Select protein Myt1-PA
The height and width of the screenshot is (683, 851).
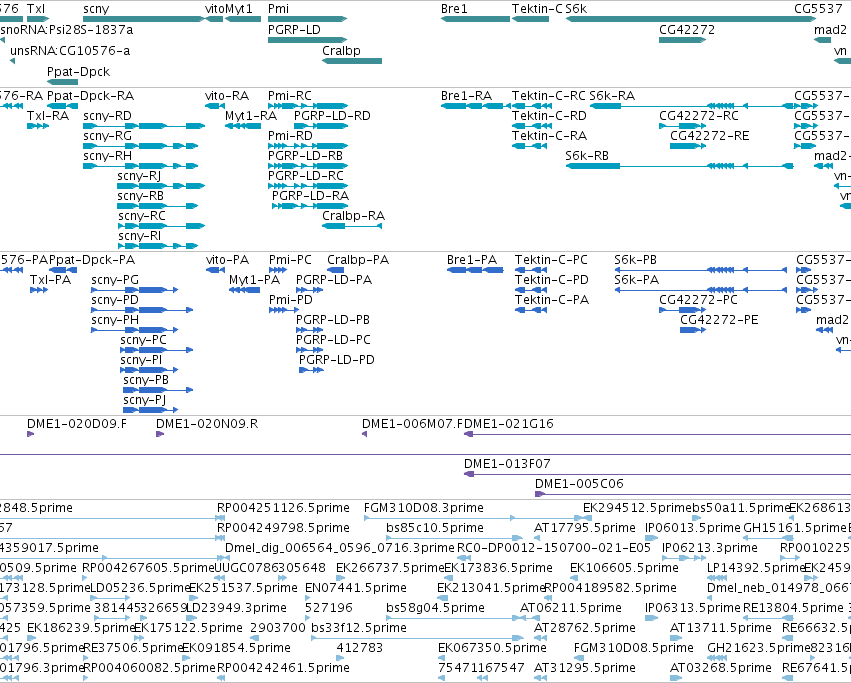point(244,290)
